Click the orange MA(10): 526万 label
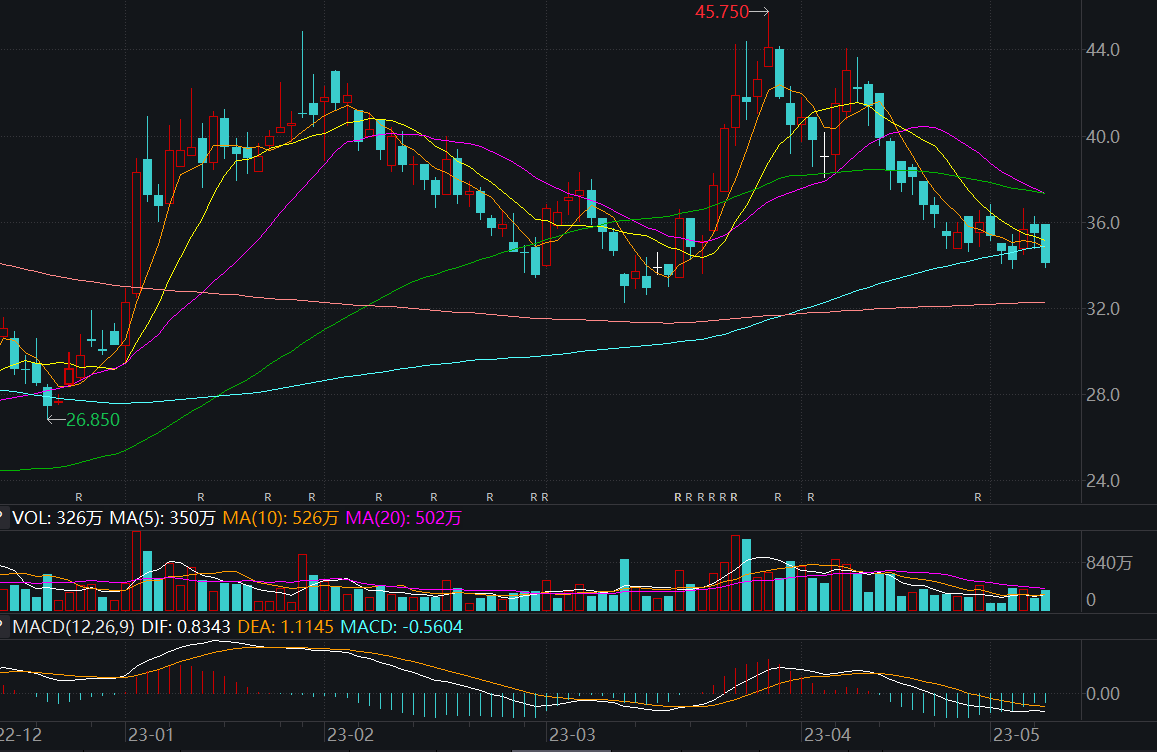 [280, 518]
